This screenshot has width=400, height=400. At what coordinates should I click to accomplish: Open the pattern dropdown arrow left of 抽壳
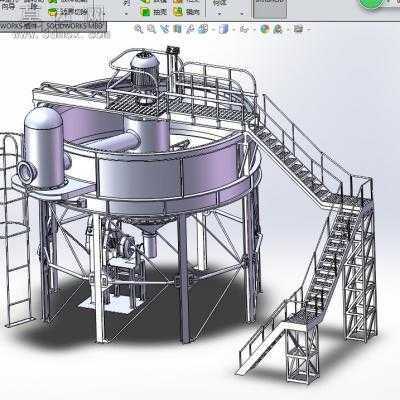click(126, 13)
